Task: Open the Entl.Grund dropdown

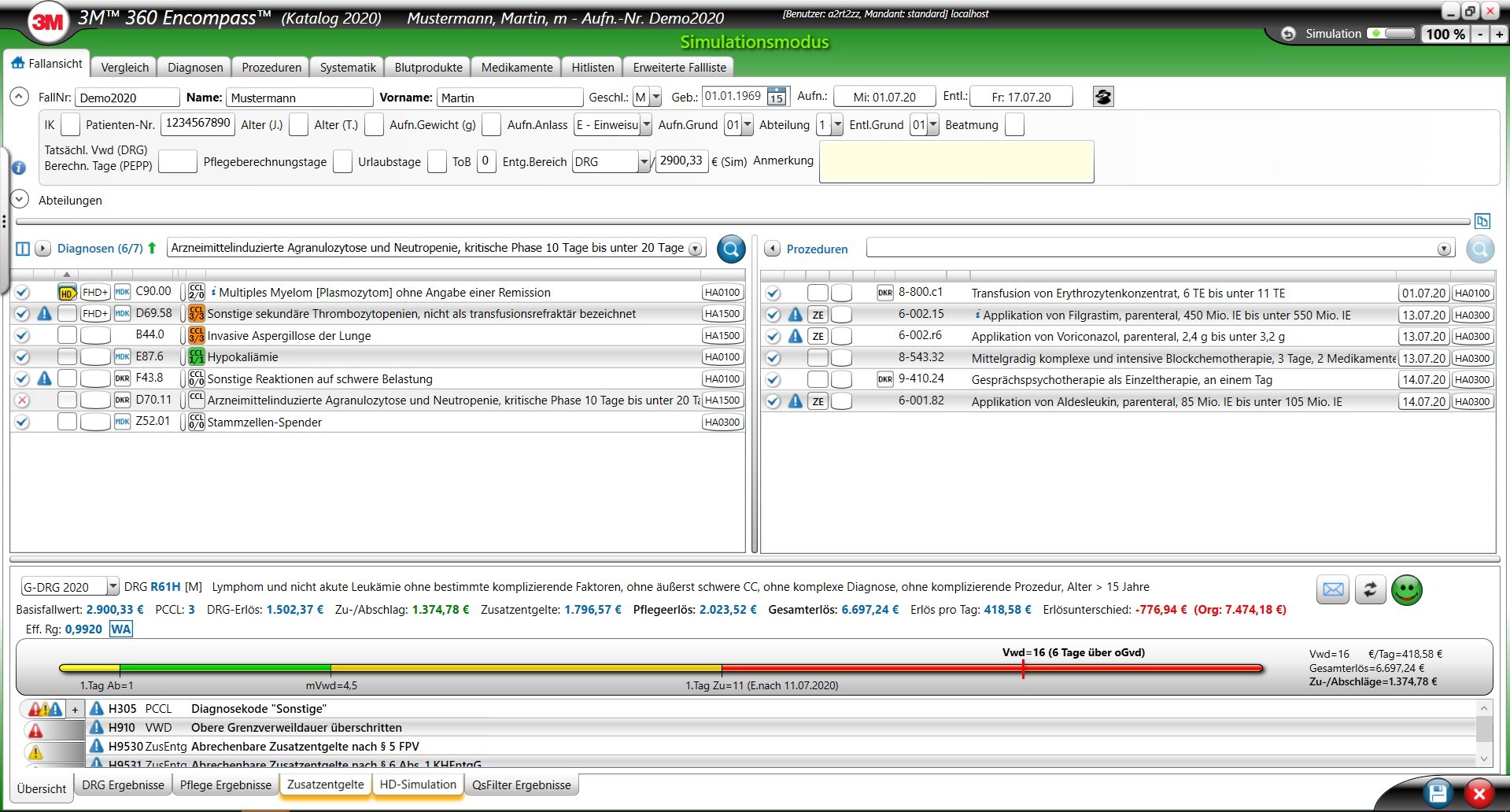Action: [932, 125]
